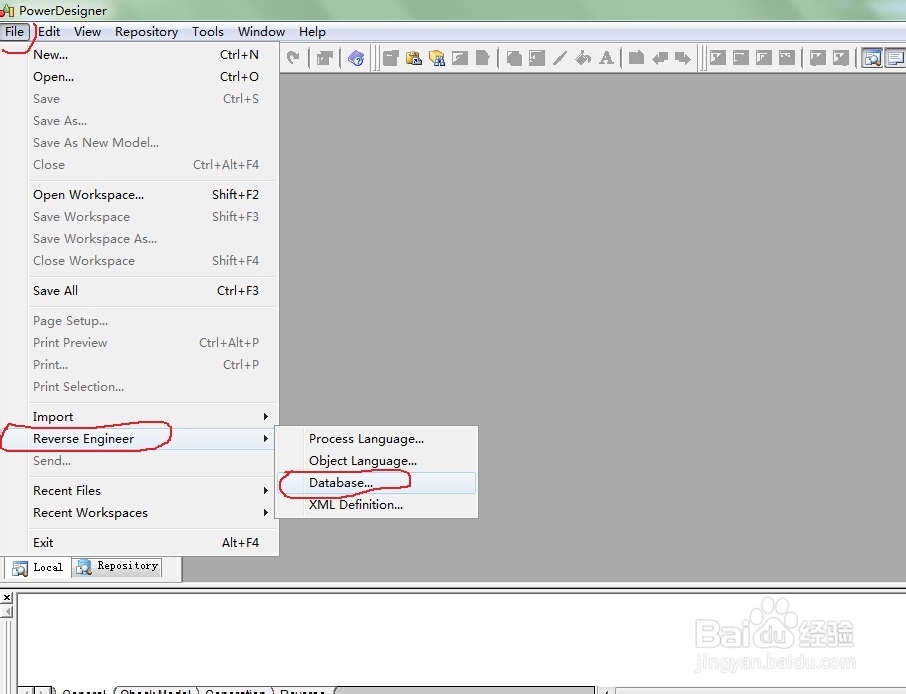Open the help book toolbar icon
This screenshot has width=906, height=694.
click(x=356, y=58)
